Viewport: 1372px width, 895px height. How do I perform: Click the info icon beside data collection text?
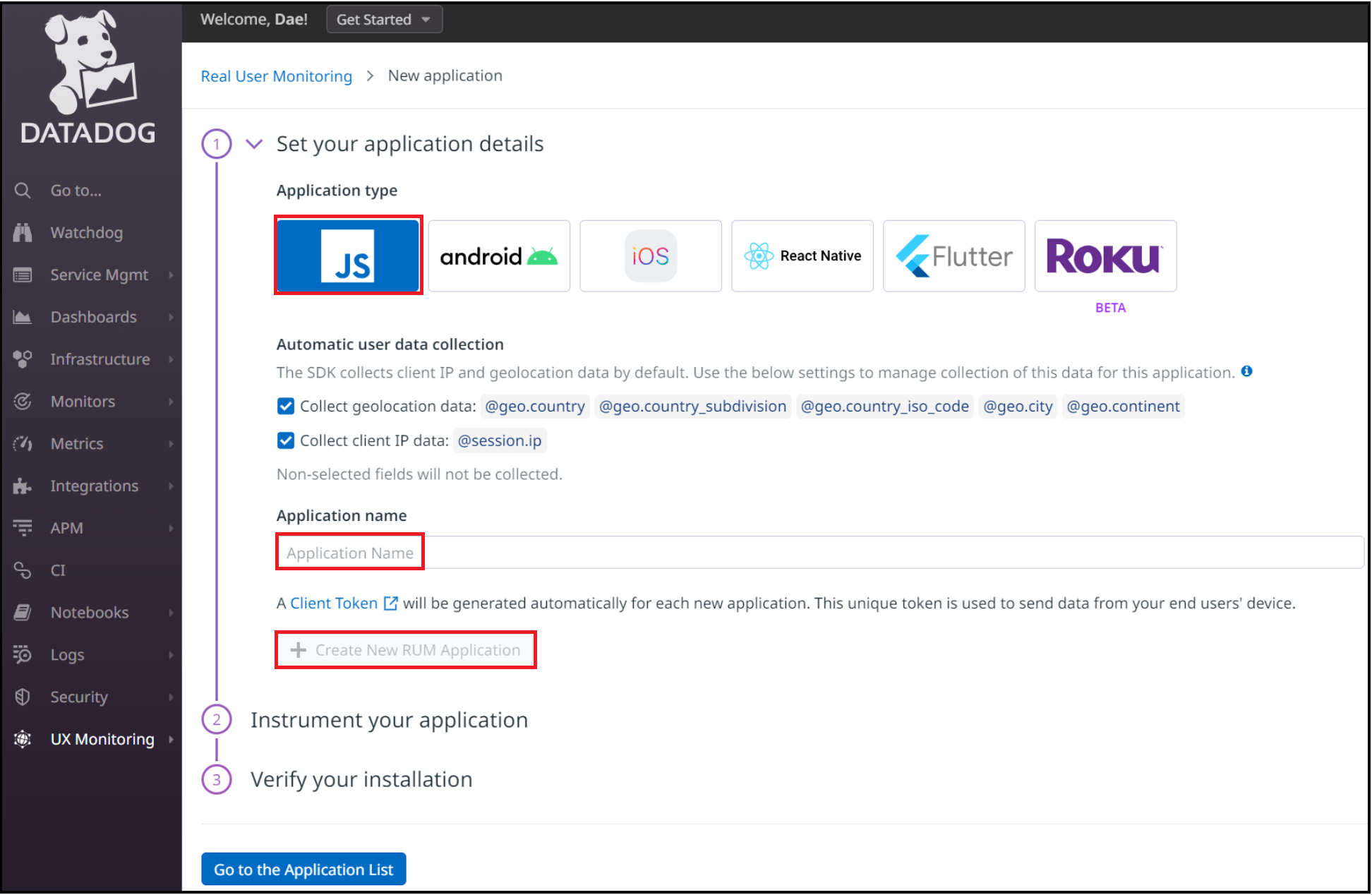[1246, 371]
